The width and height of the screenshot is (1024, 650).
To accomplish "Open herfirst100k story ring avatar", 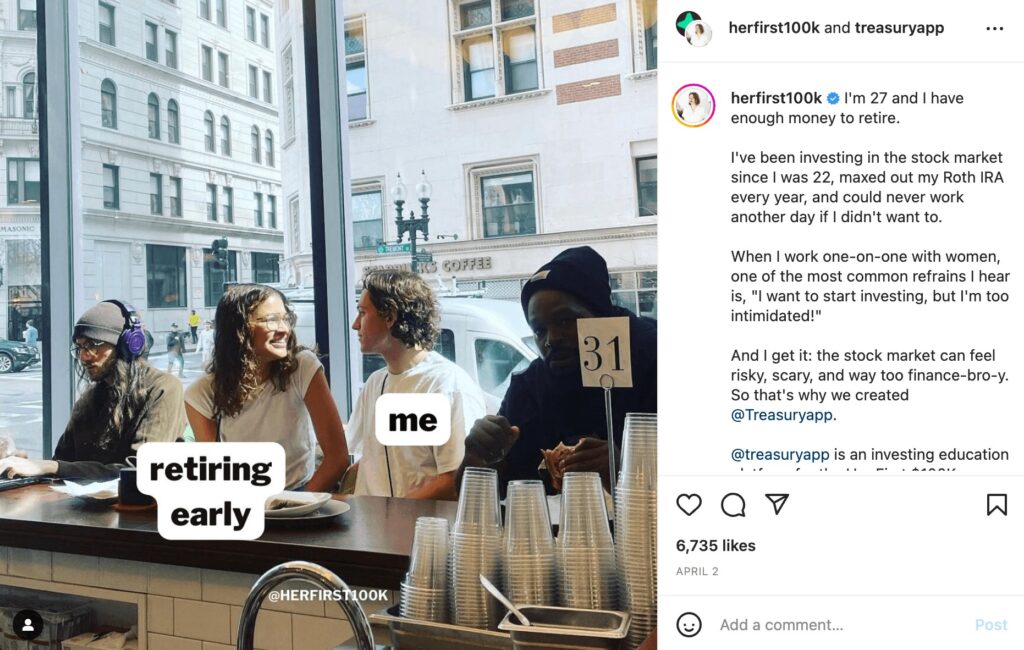I will pyautogui.click(x=694, y=105).
